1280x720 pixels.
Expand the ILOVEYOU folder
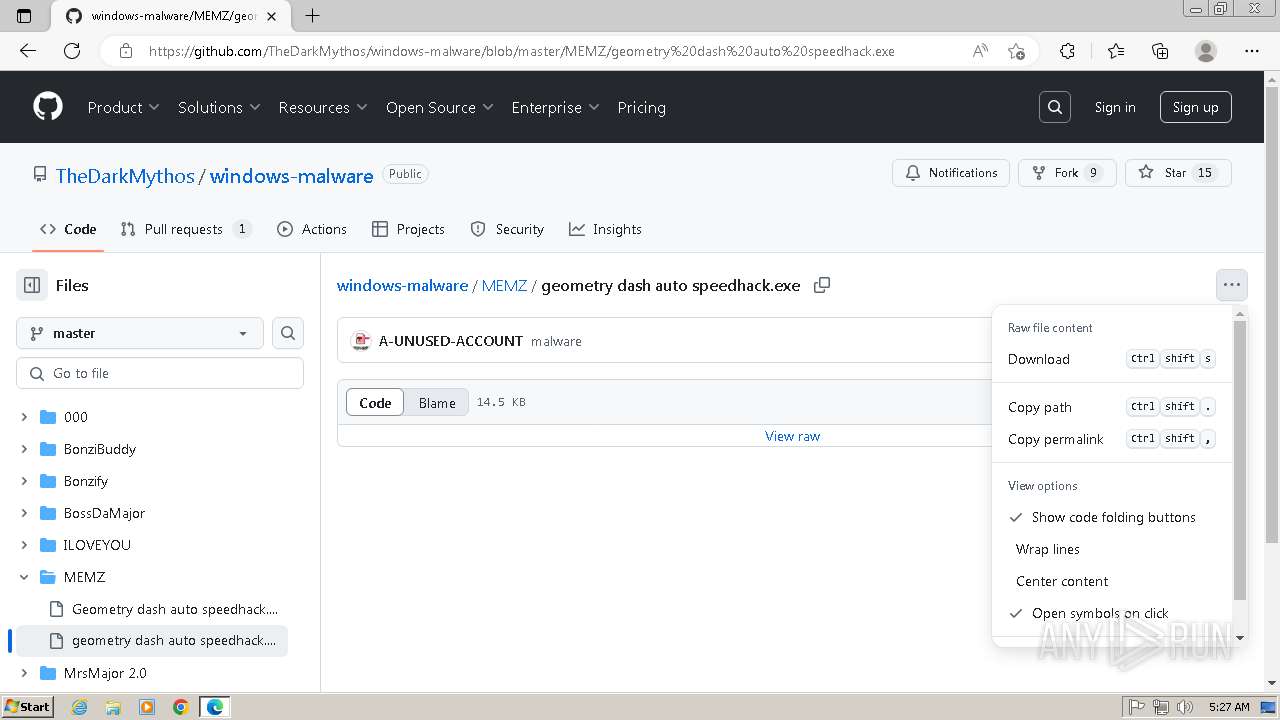24,545
